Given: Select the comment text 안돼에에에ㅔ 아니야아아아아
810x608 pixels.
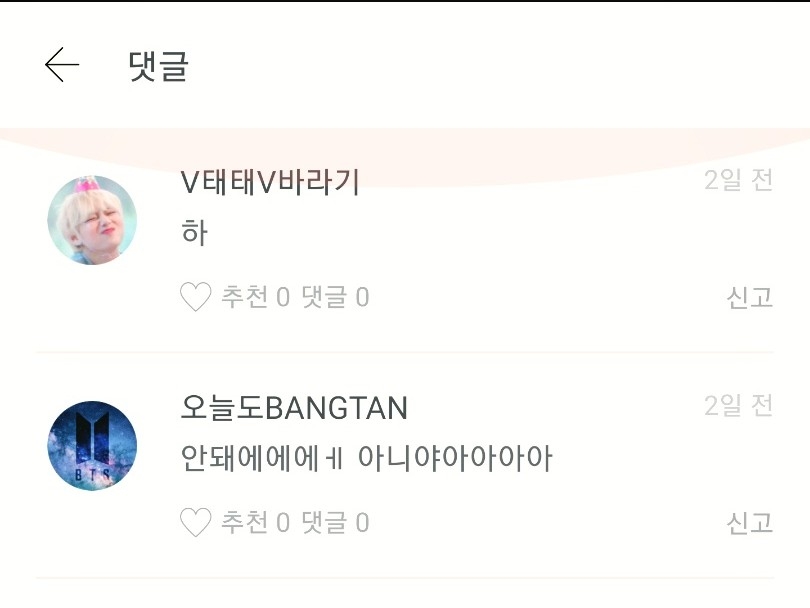Looking at the screenshot, I should pos(366,459).
